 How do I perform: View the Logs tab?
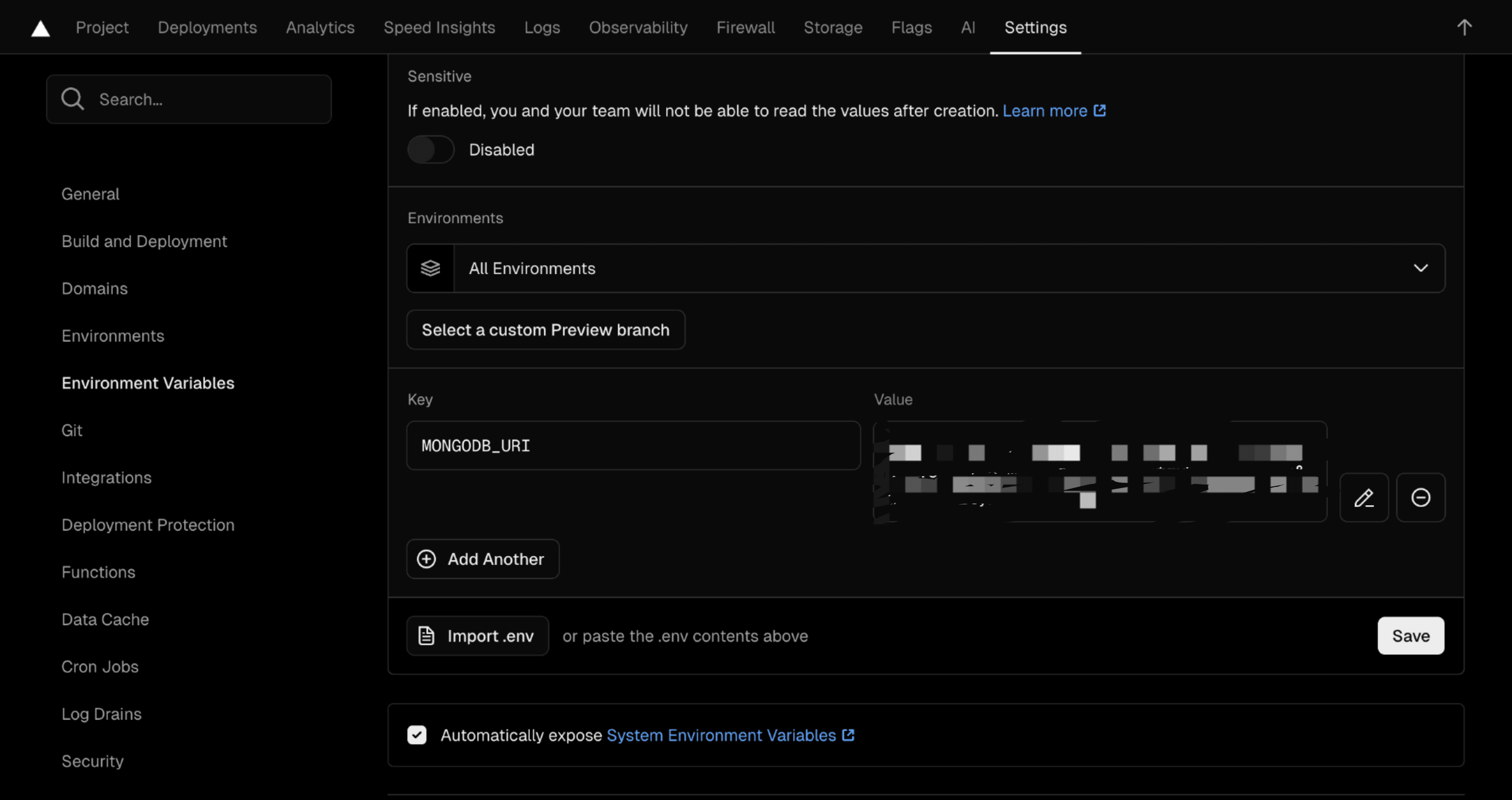point(542,27)
